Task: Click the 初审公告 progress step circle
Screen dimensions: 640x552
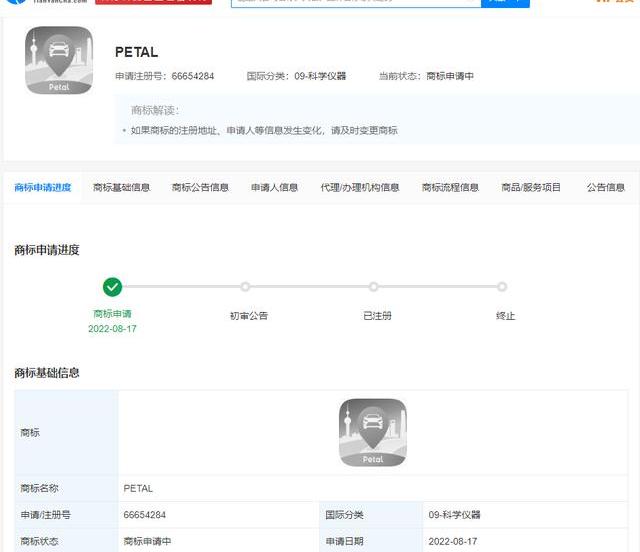Action: click(x=246, y=287)
